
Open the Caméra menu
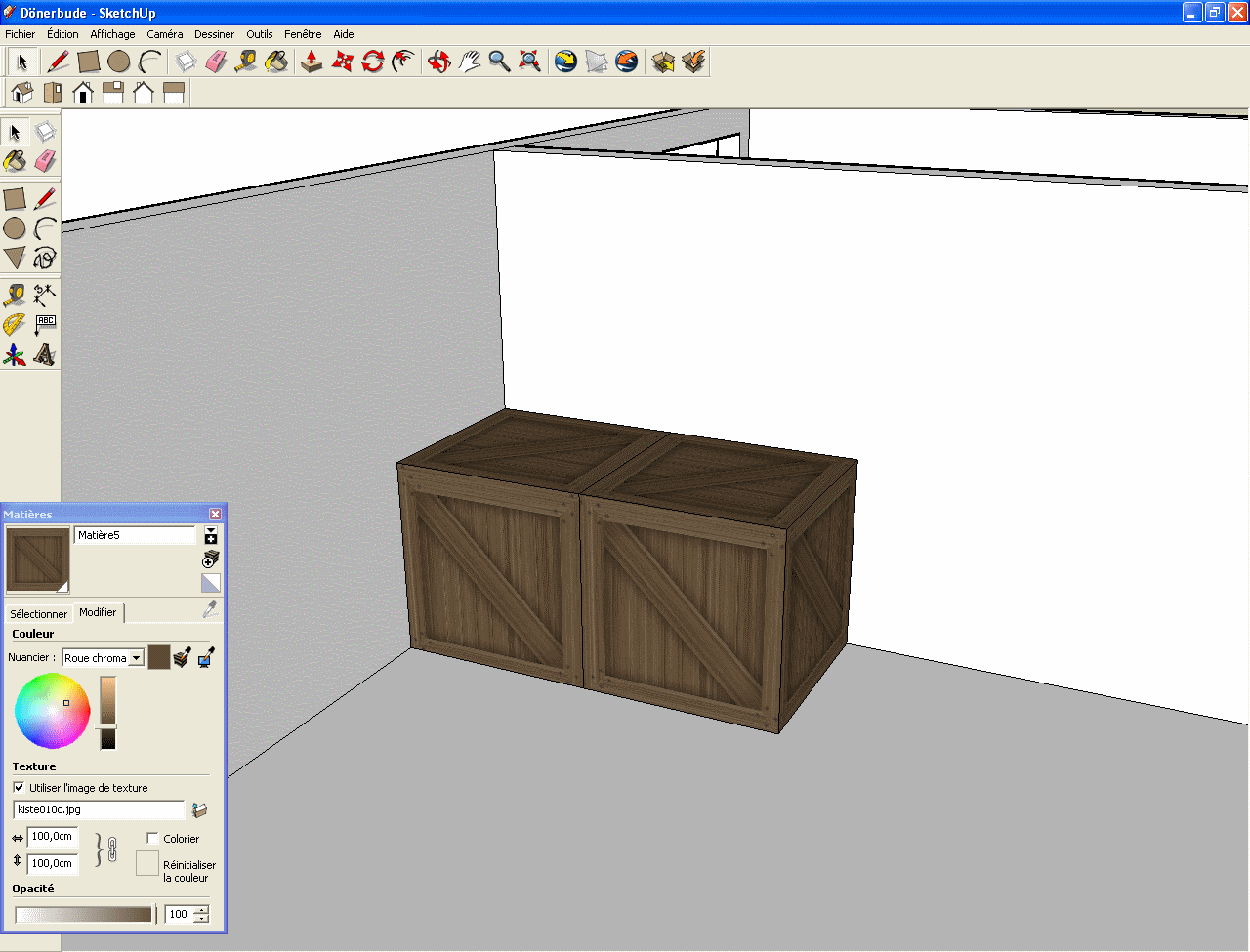tap(164, 34)
